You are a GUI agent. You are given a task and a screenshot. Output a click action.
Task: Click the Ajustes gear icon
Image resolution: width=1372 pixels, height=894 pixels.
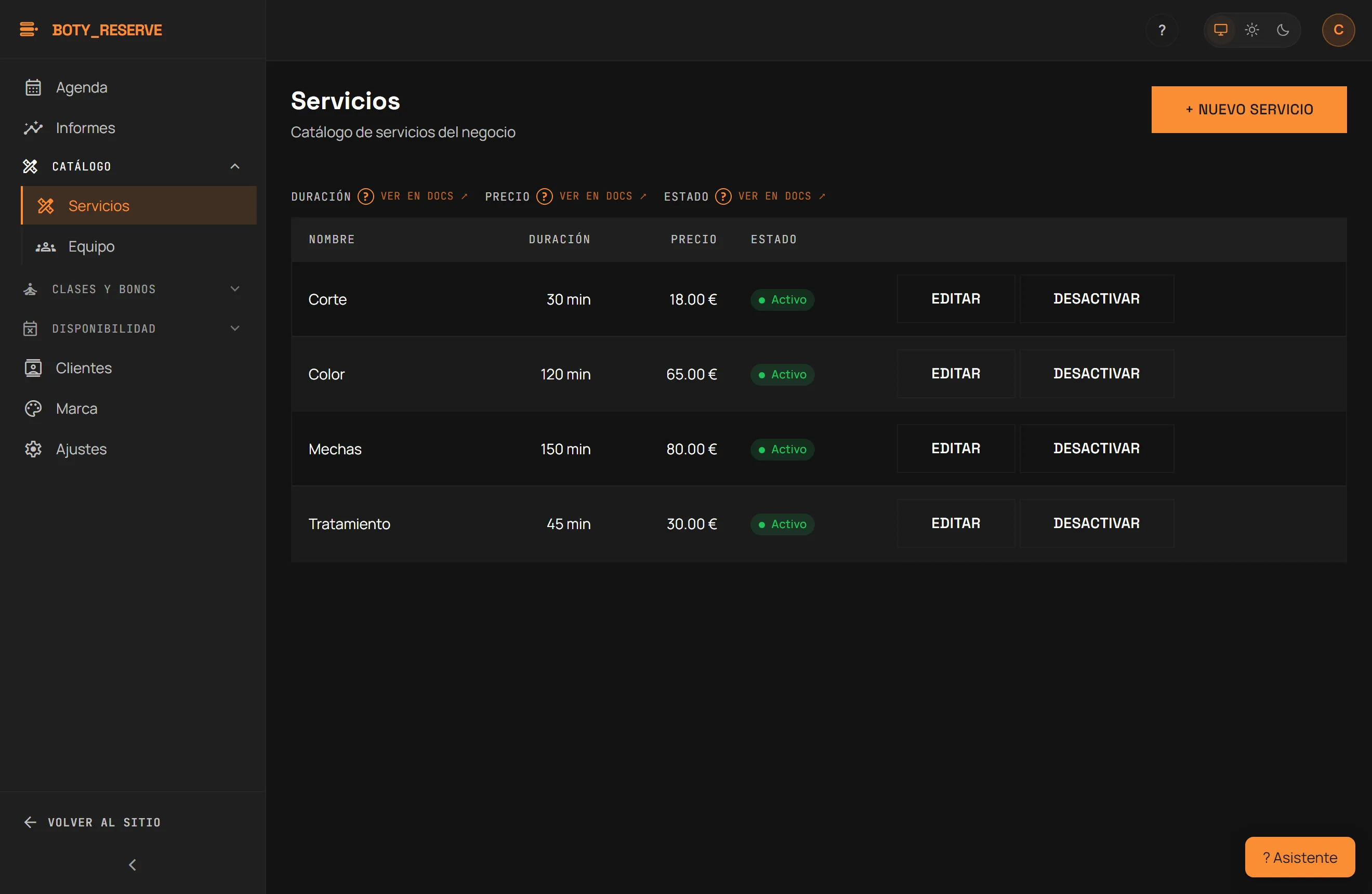(33, 449)
